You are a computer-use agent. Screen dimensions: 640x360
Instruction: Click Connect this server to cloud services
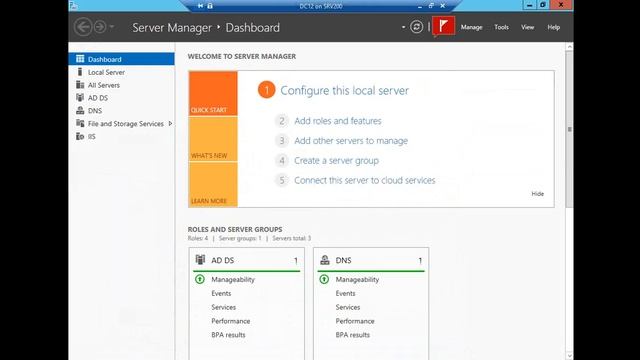(x=364, y=180)
